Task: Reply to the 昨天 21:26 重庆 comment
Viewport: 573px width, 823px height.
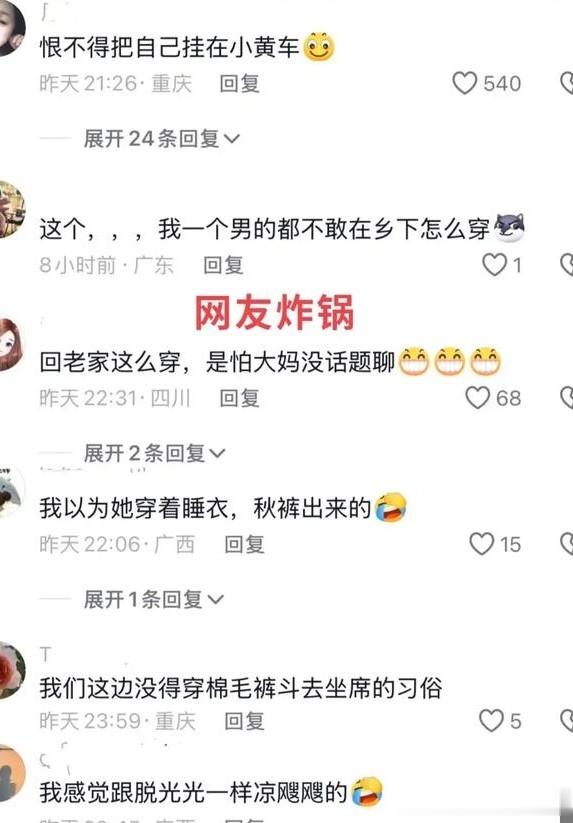Action: pos(239,83)
